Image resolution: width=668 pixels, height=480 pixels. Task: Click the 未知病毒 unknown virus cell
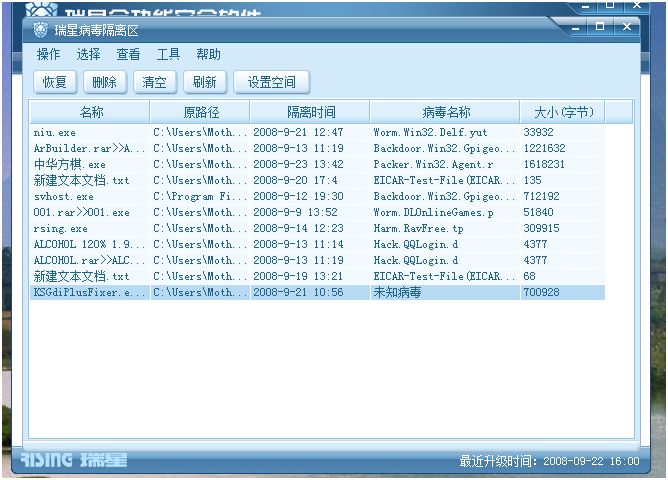point(397,292)
